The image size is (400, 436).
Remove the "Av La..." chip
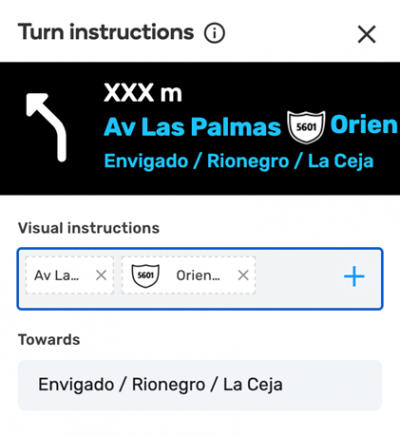click(x=101, y=275)
